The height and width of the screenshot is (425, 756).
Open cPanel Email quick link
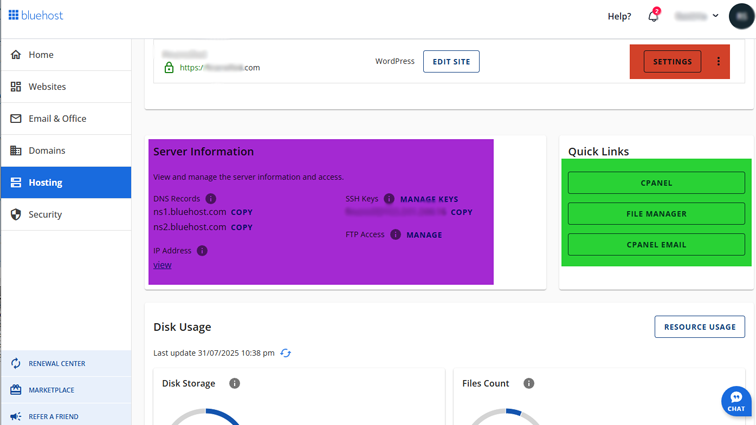pos(656,245)
